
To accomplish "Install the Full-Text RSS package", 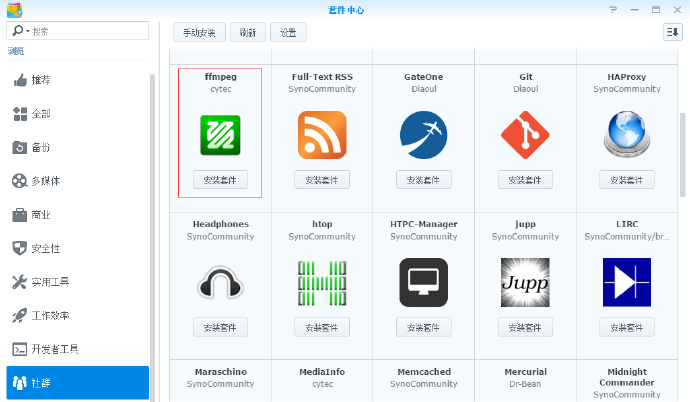I will [322, 179].
